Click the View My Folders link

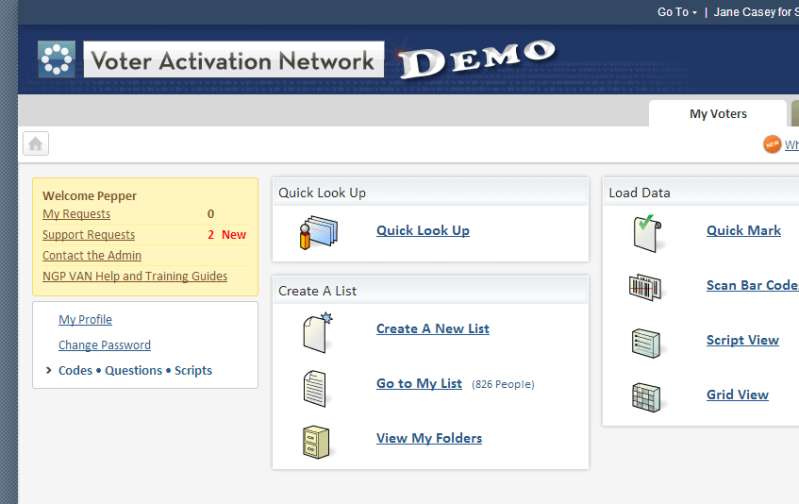(x=429, y=438)
